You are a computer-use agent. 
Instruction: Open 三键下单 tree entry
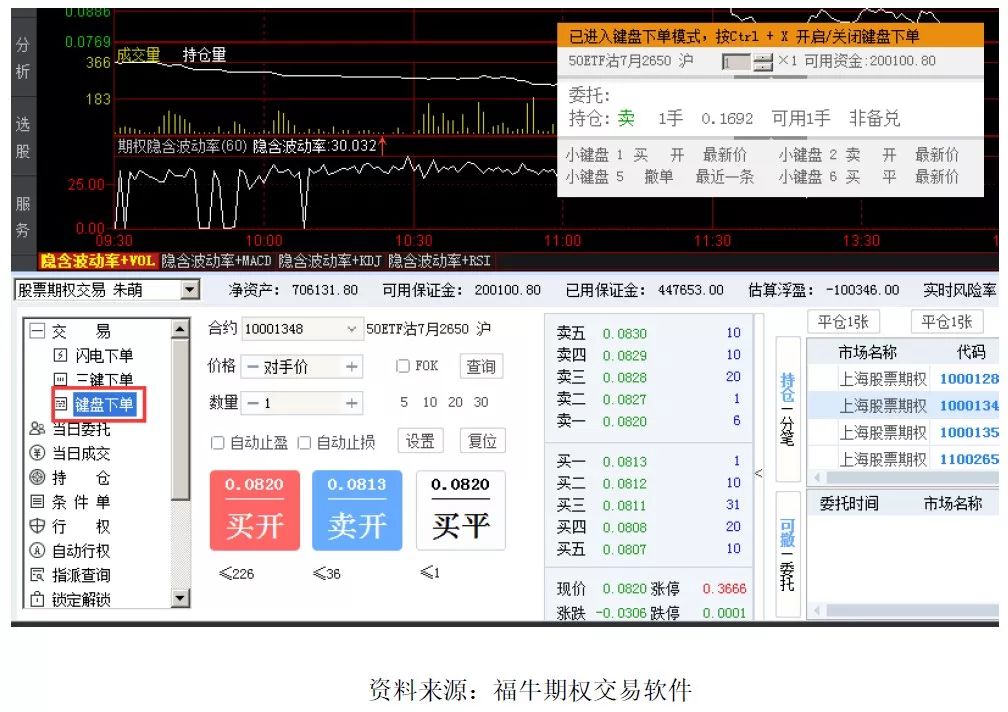(x=104, y=379)
